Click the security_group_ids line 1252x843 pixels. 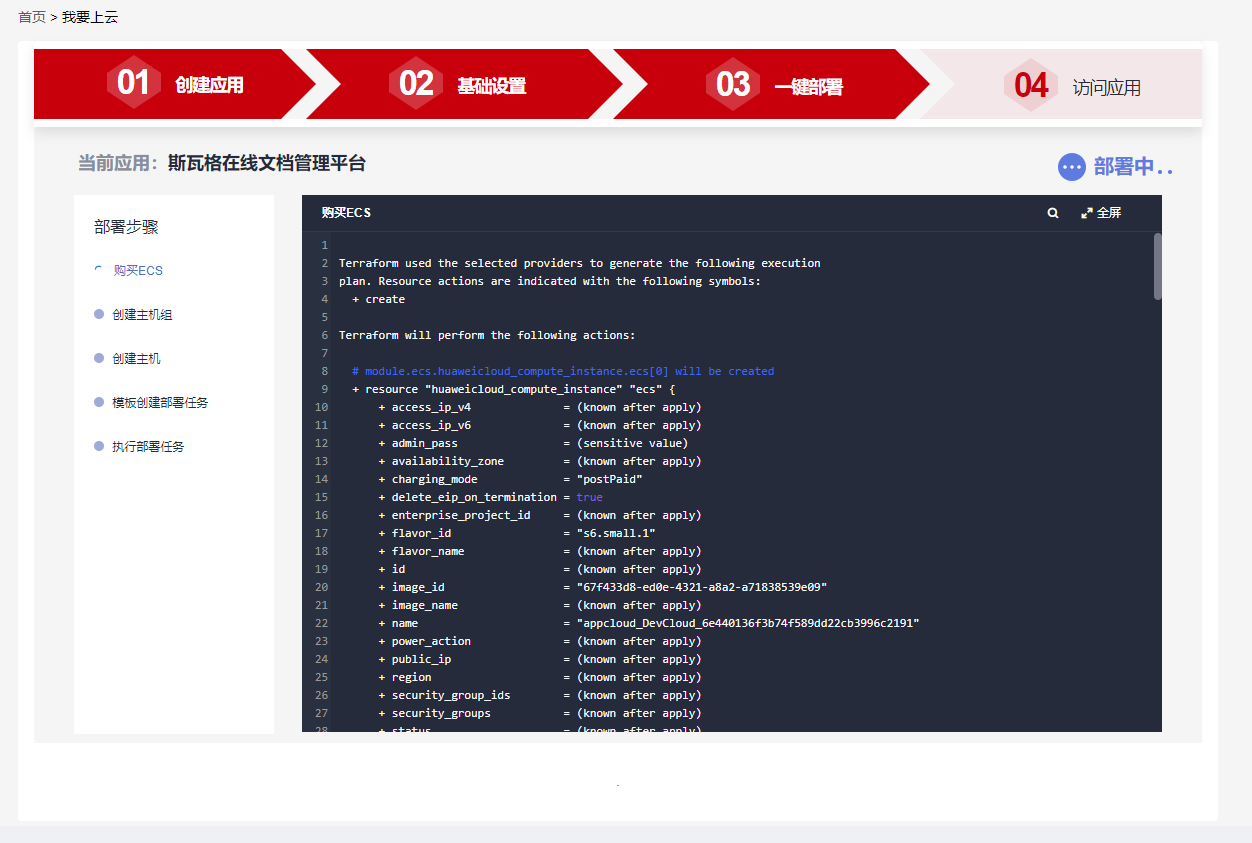pos(540,695)
